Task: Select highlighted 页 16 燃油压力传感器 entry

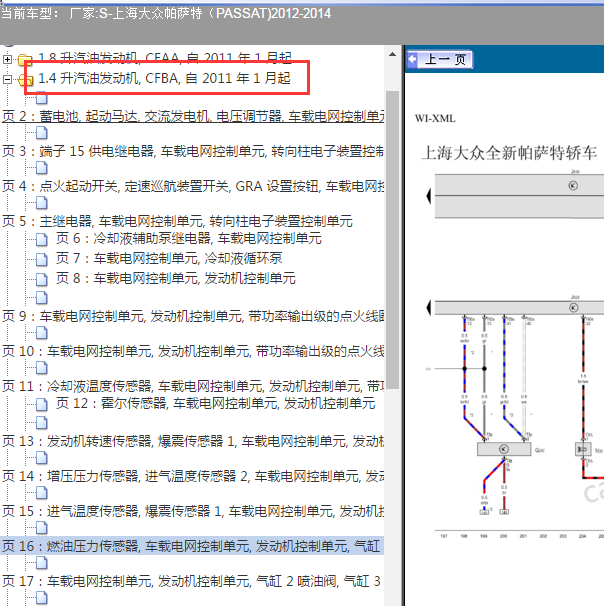Action: click(192, 546)
